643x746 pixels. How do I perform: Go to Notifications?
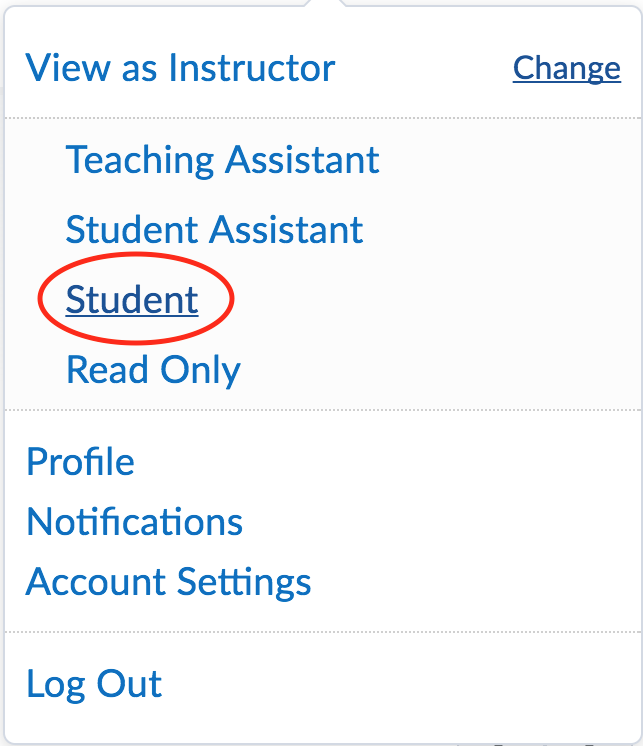tap(134, 522)
